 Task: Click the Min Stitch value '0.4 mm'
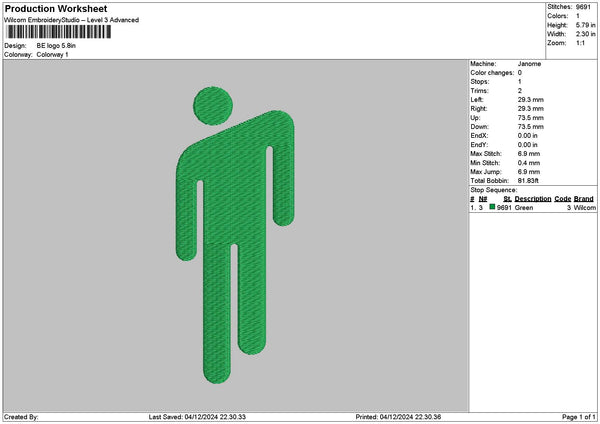coord(529,163)
